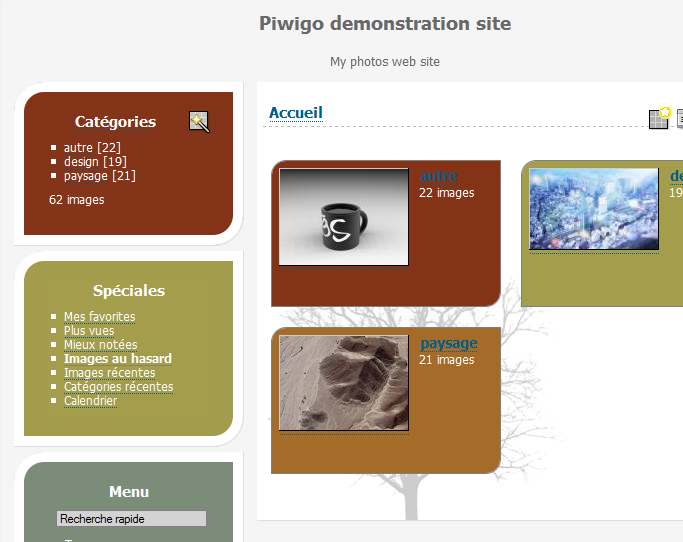Show Images au hasard

[117, 359]
